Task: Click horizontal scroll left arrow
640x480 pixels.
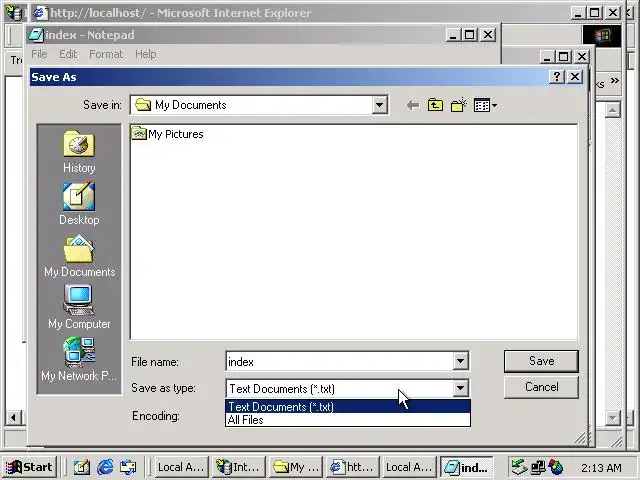Action: pos(13,418)
